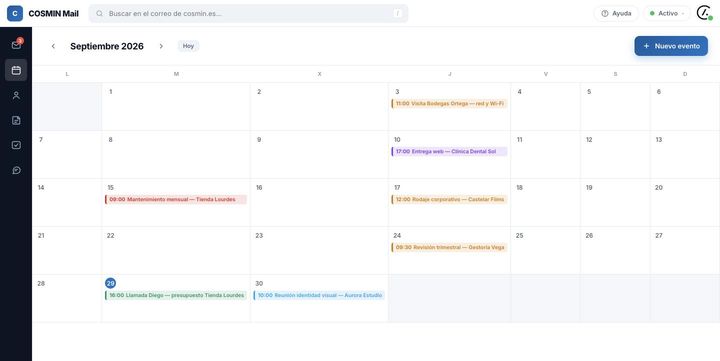Create a Nuevo evento
Image resolution: width=720 pixels, height=361 pixels.
[671, 46]
